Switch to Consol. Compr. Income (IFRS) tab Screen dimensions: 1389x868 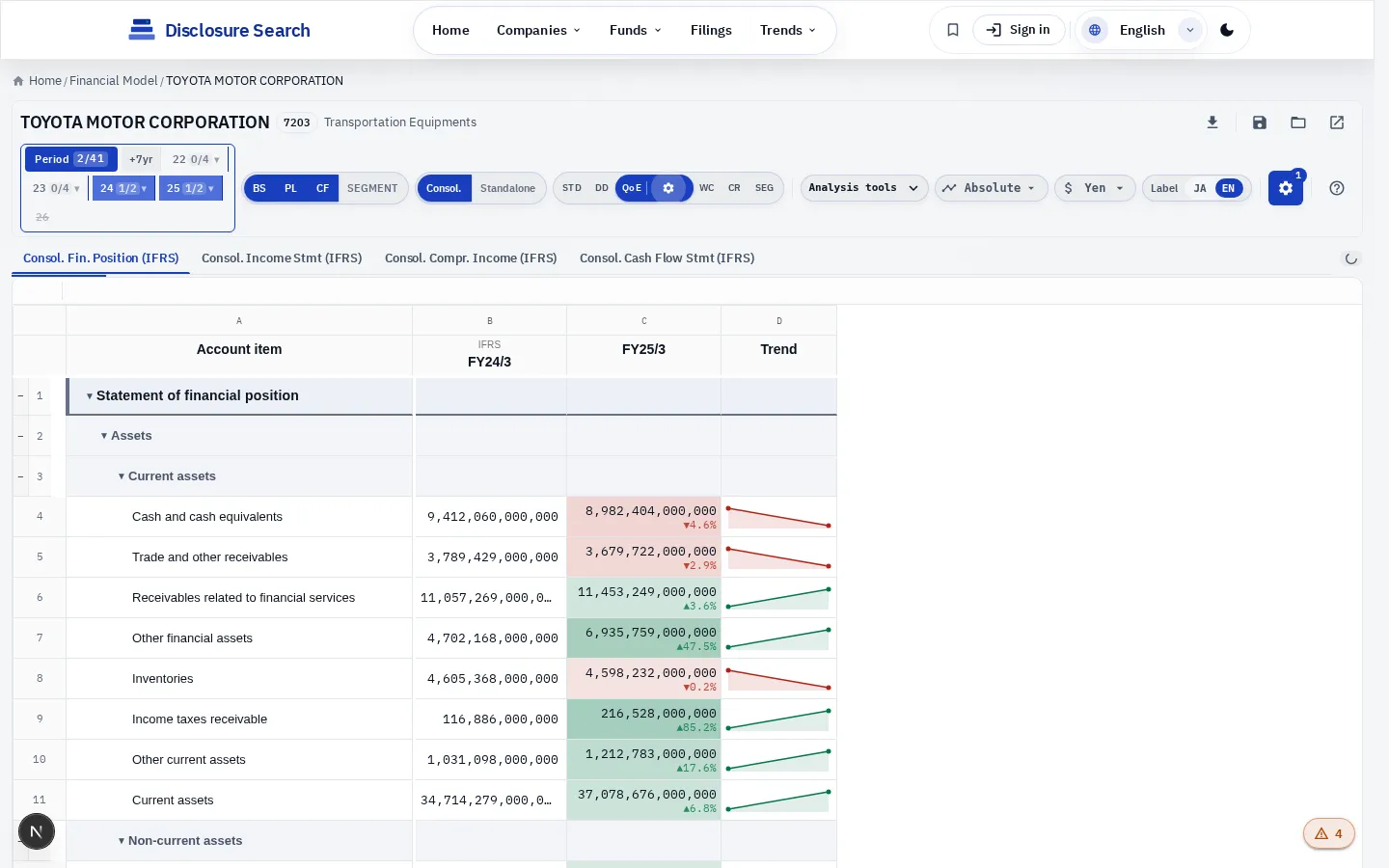[x=471, y=258]
